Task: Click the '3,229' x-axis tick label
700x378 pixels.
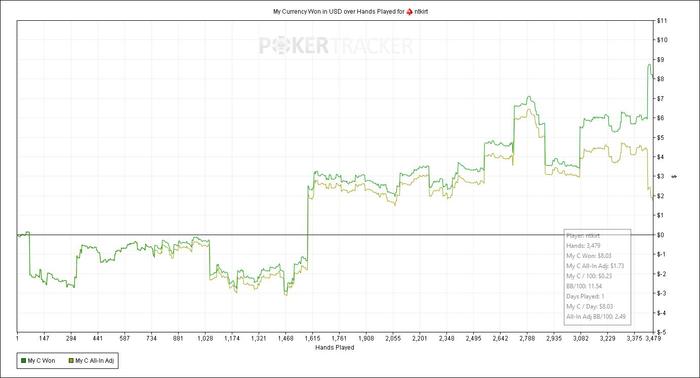Action: [608, 339]
